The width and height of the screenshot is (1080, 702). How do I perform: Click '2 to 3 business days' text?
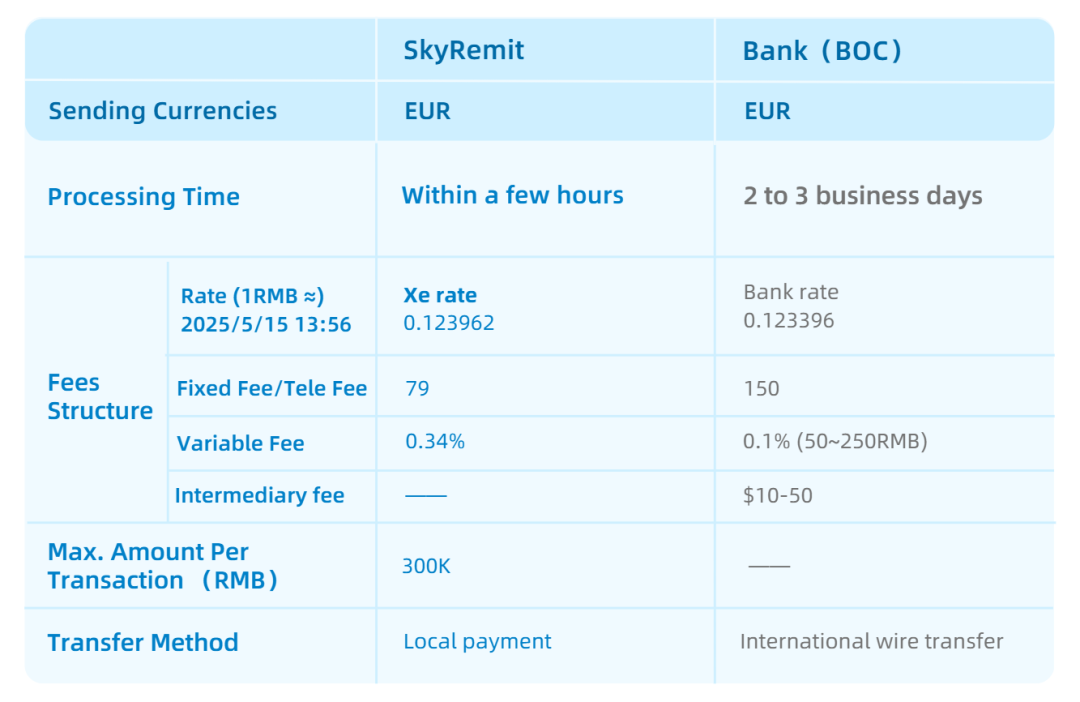coord(863,196)
